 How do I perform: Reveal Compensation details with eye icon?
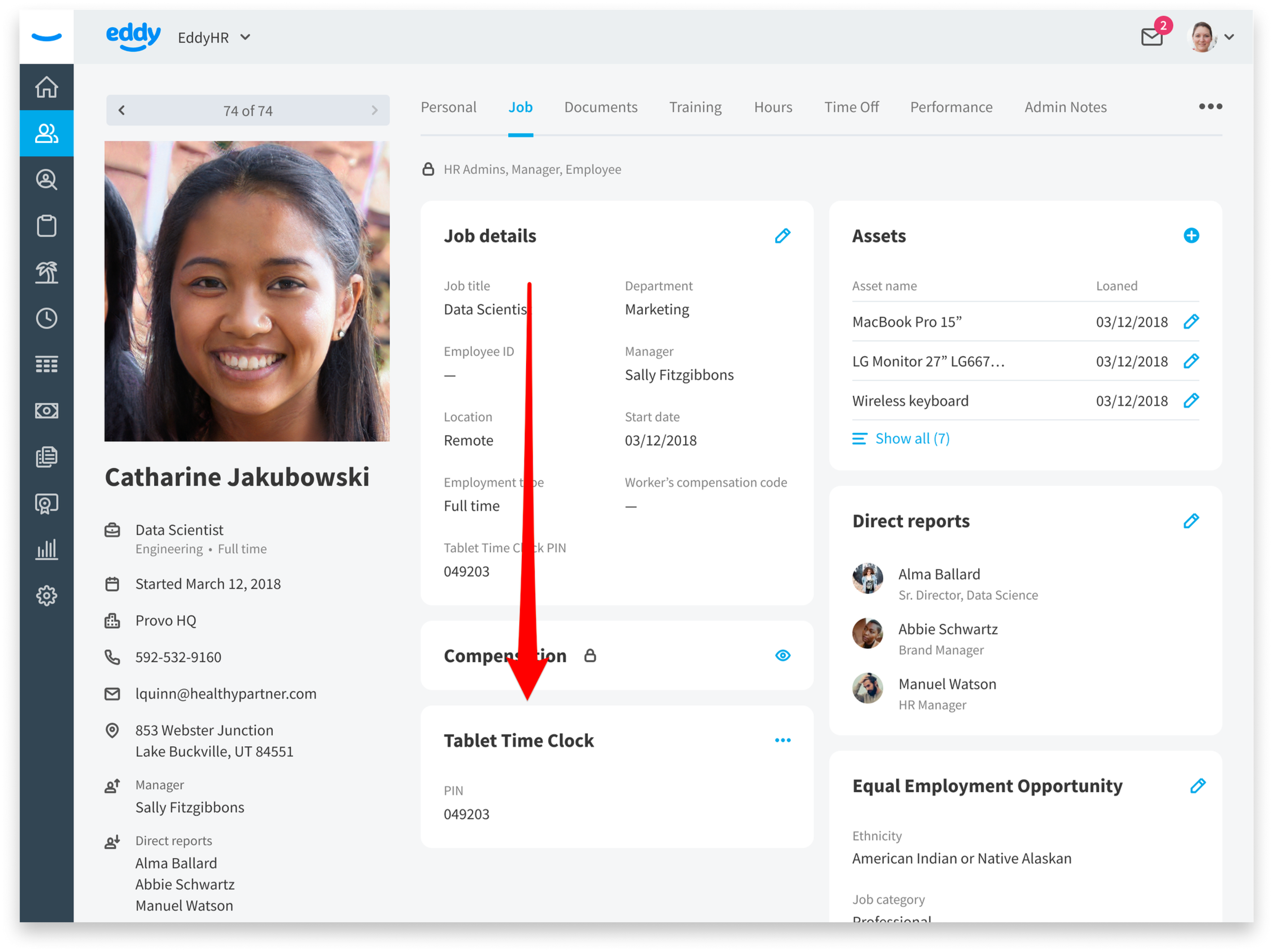783,656
